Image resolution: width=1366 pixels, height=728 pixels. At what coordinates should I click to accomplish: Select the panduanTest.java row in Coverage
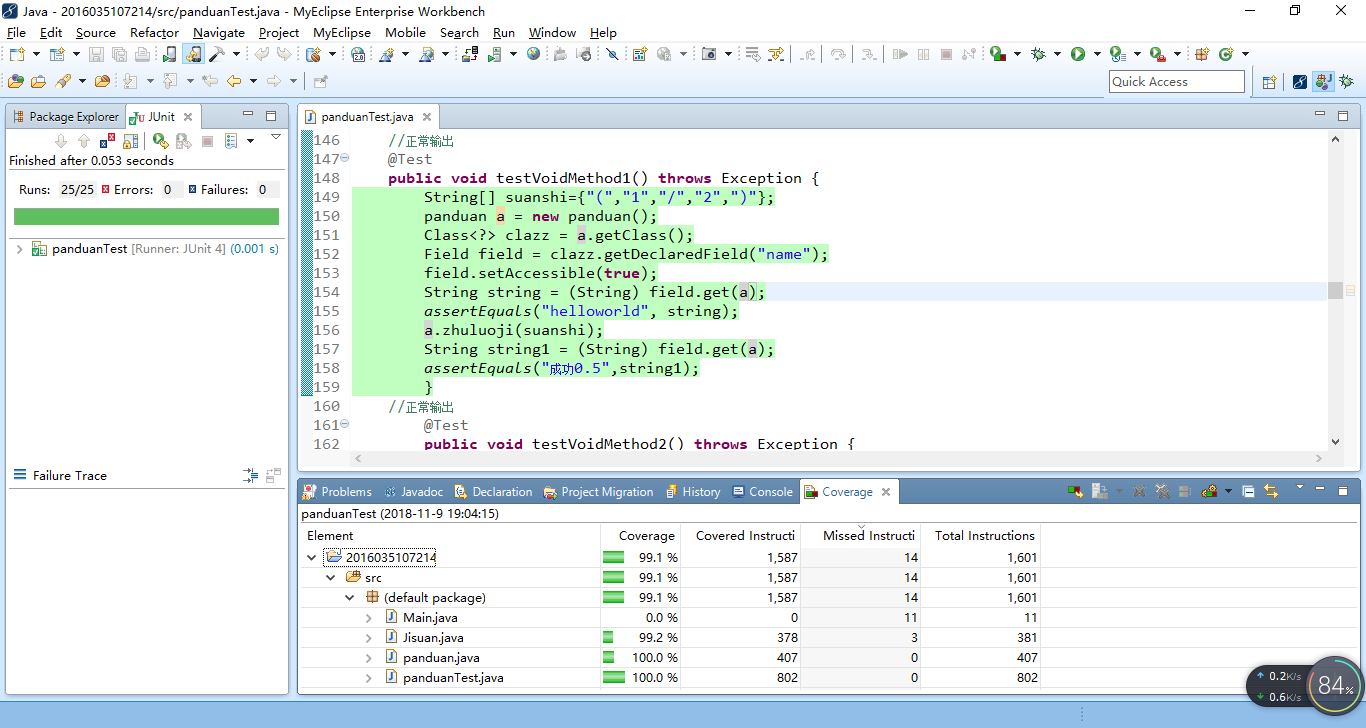[669, 678]
